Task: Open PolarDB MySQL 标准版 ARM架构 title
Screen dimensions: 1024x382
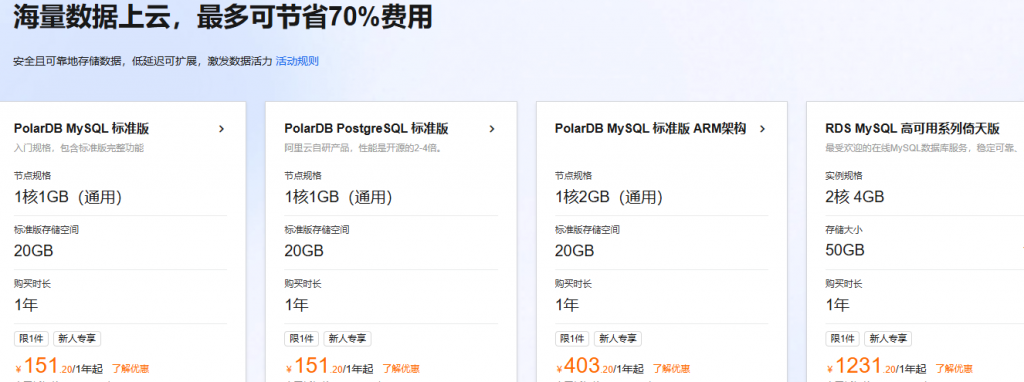Action: tap(650, 128)
